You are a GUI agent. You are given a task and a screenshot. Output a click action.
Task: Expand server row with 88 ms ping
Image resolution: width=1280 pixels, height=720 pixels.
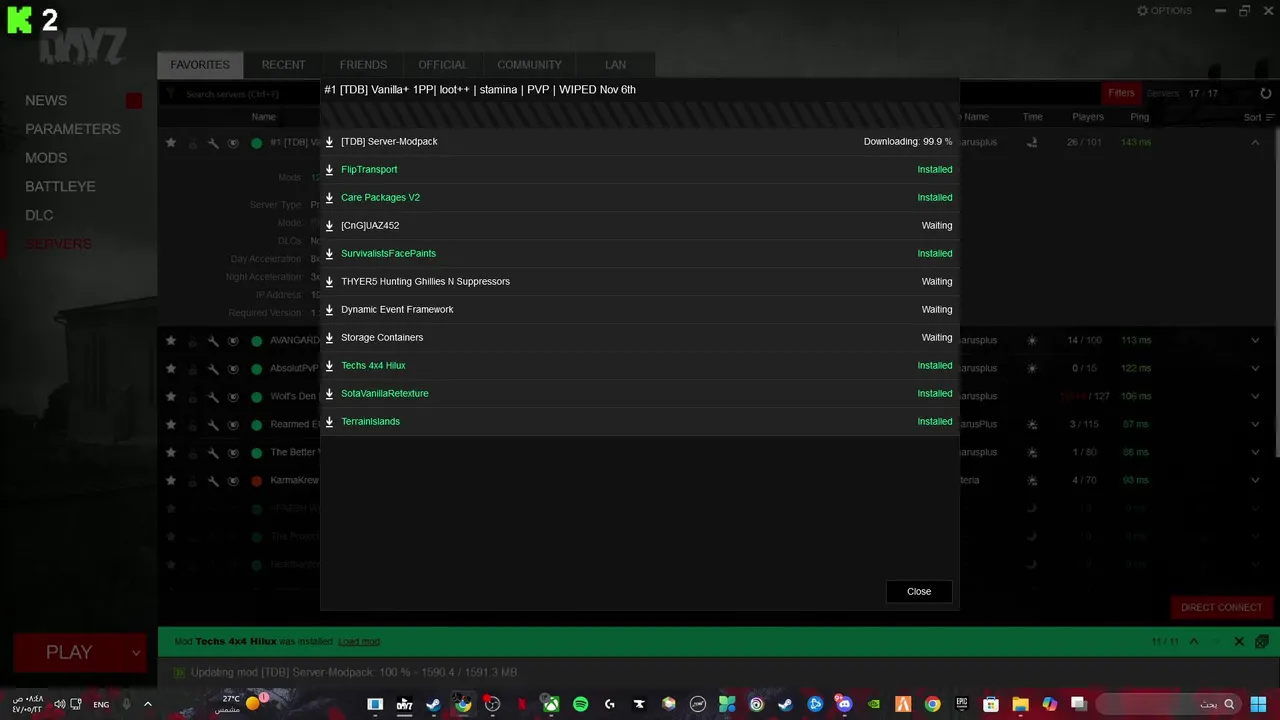1255,453
